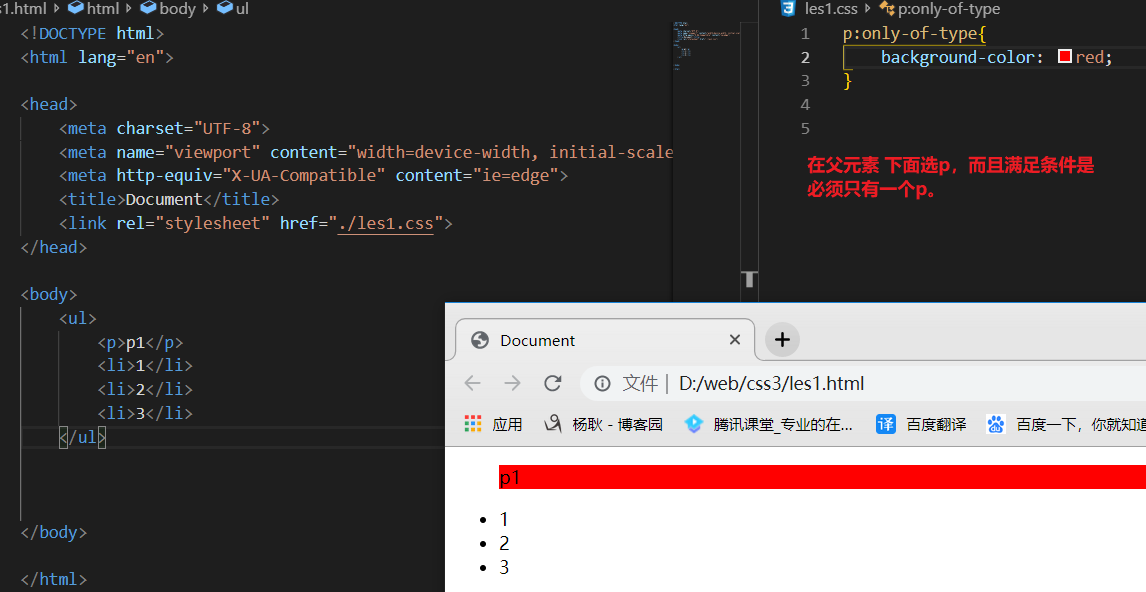Go back in the browser
1146x592 pixels.
click(473, 383)
